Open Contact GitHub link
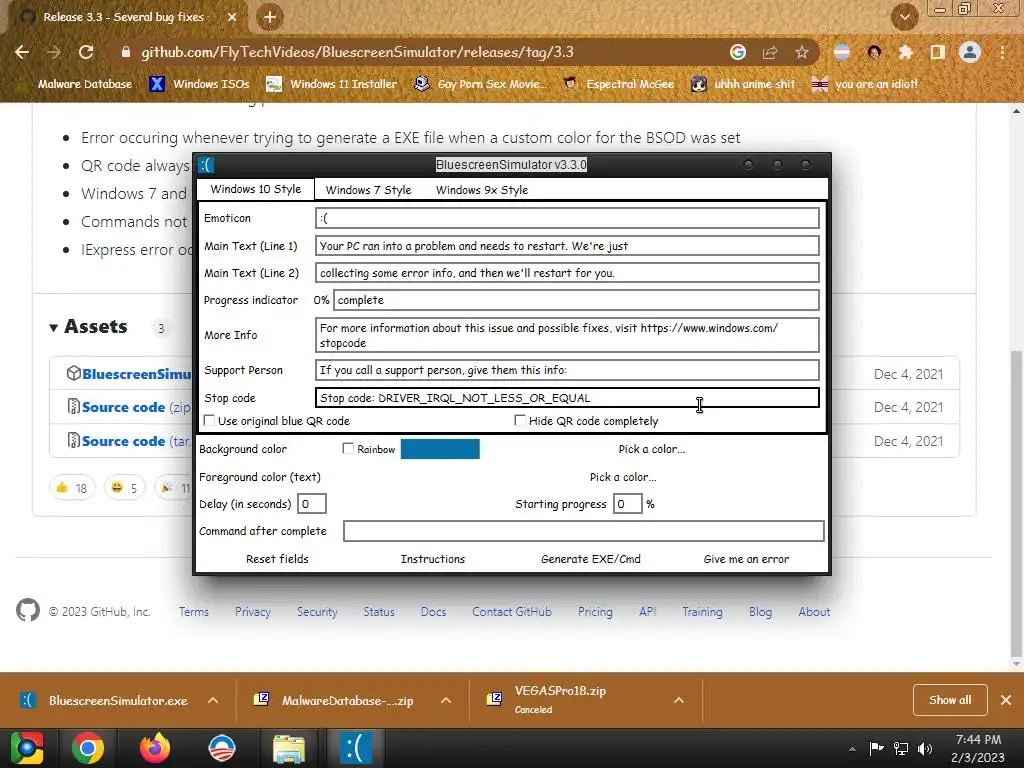This screenshot has width=1024, height=768. tap(512, 612)
